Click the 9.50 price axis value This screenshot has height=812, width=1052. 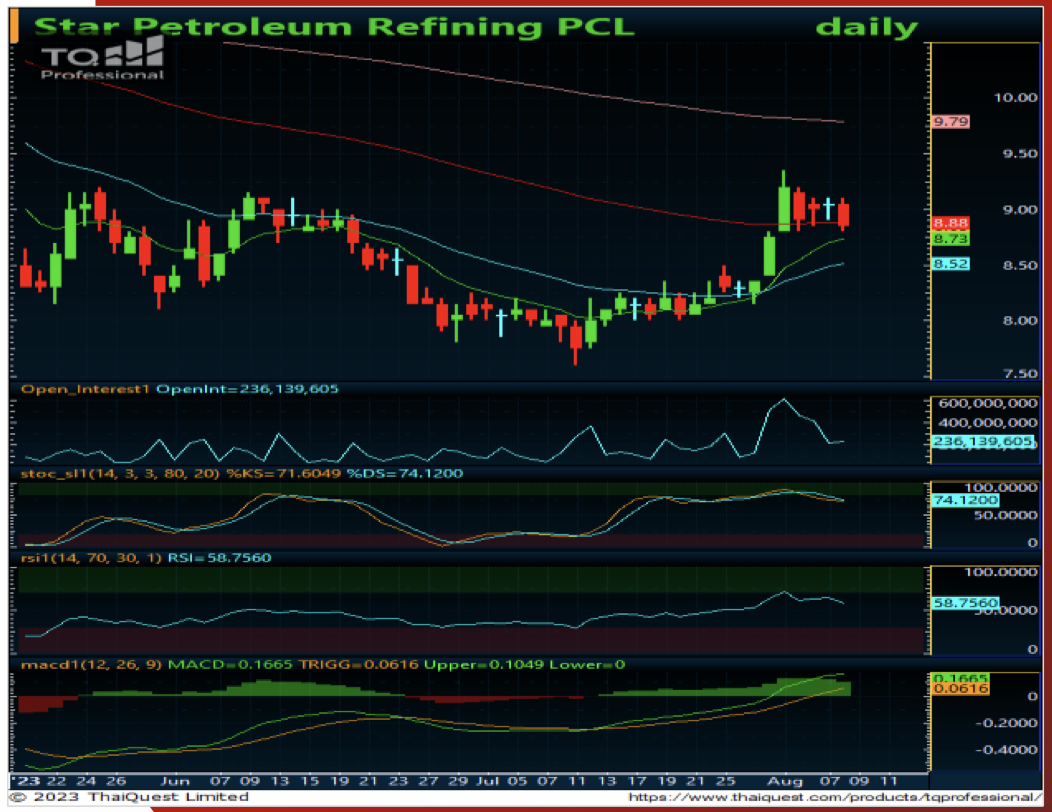[1020, 153]
